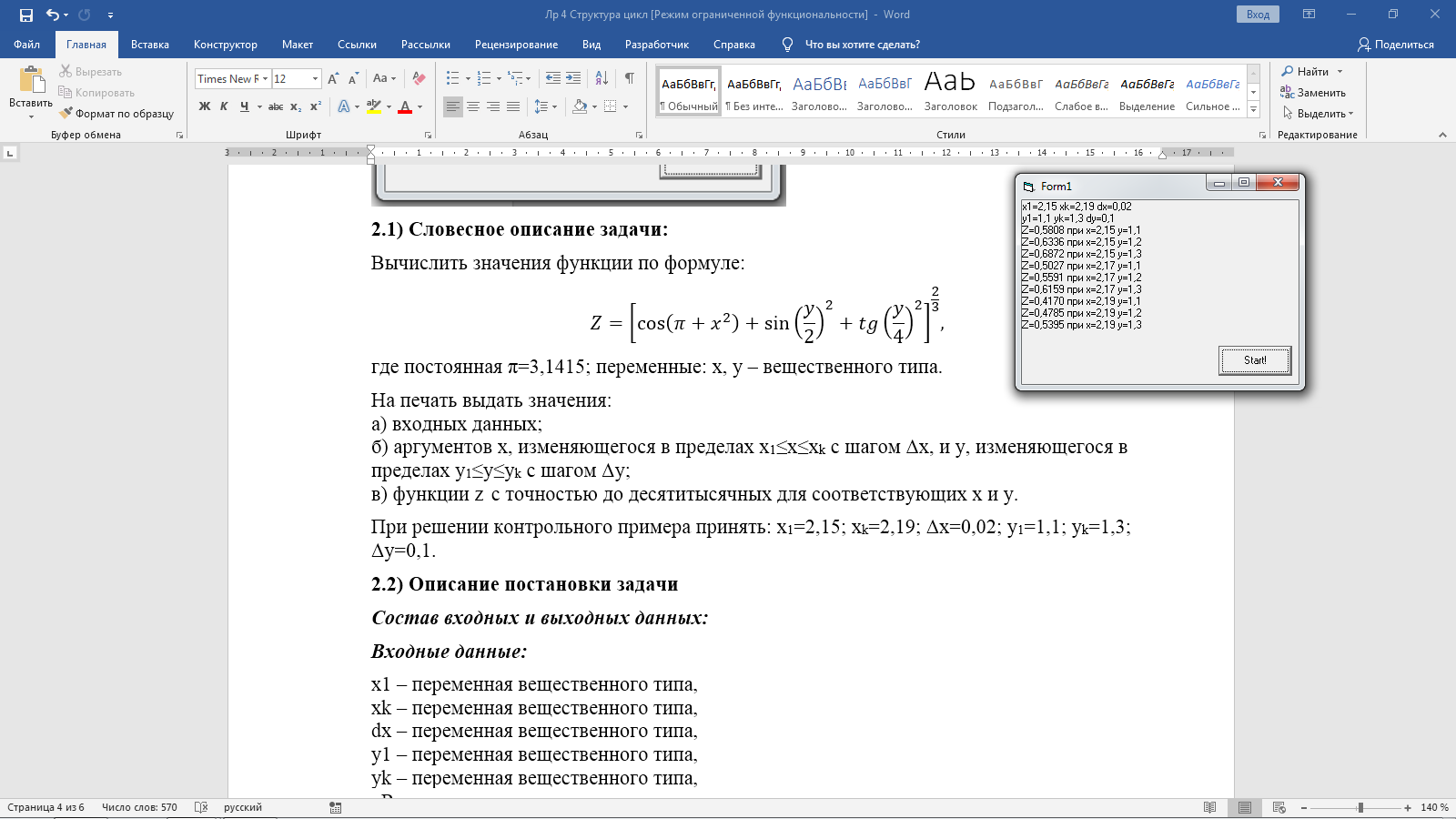Open ribbon display options
Viewport: 1456px width, 819px height.
[1309, 15]
